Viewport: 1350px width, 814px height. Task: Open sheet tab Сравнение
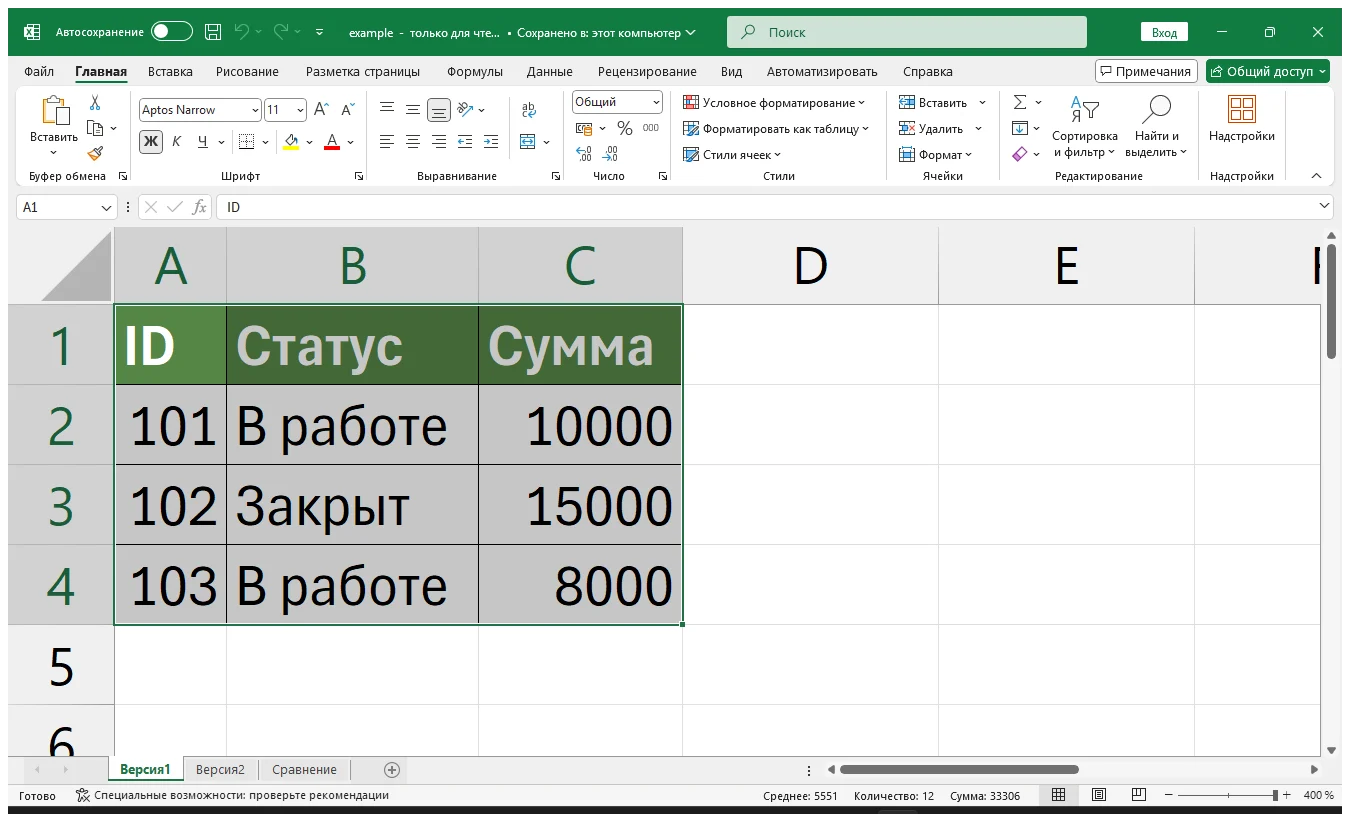[x=304, y=770]
